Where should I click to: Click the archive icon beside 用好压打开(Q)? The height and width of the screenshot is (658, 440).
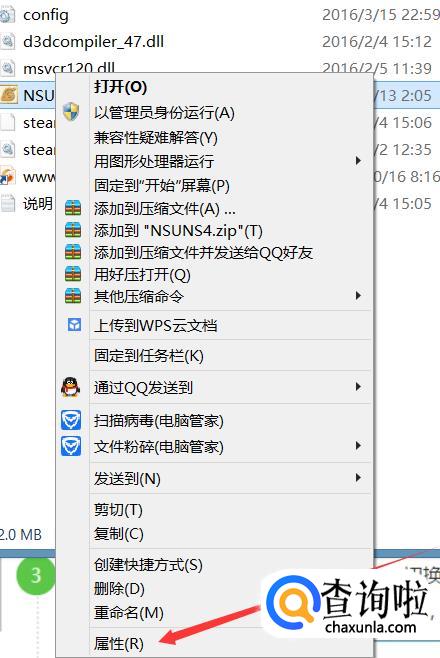tap(73, 274)
